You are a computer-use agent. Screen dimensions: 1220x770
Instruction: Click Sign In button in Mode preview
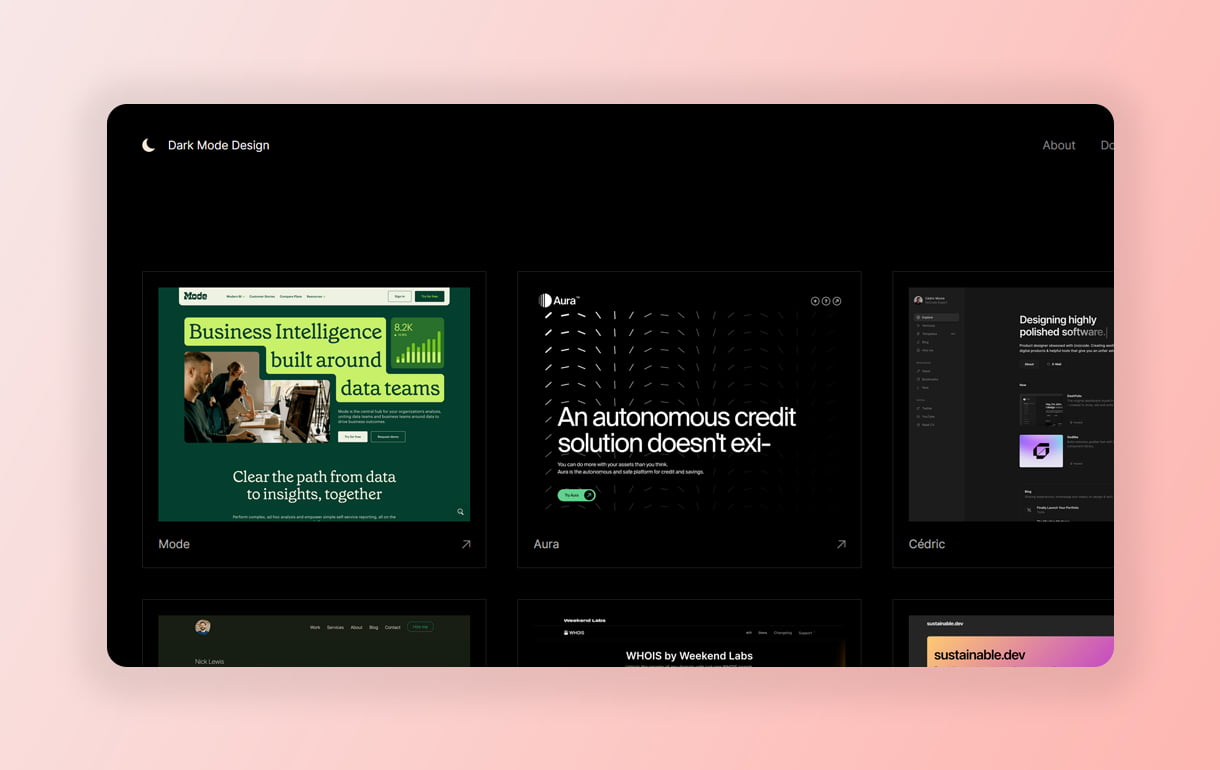click(x=399, y=296)
